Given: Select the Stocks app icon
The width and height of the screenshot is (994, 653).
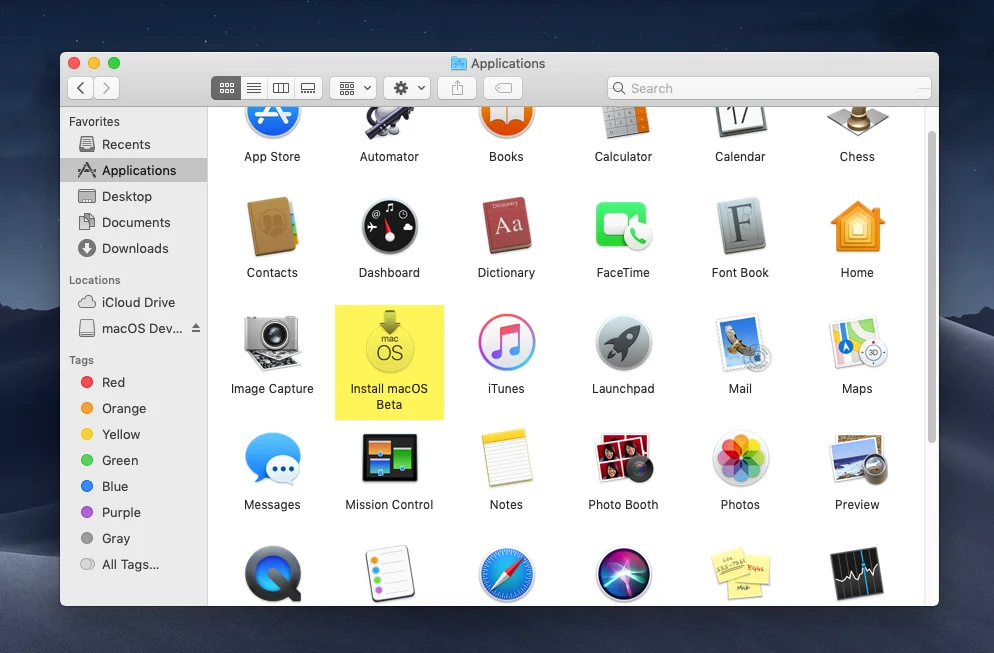Looking at the screenshot, I should pyautogui.click(x=857, y=574).
